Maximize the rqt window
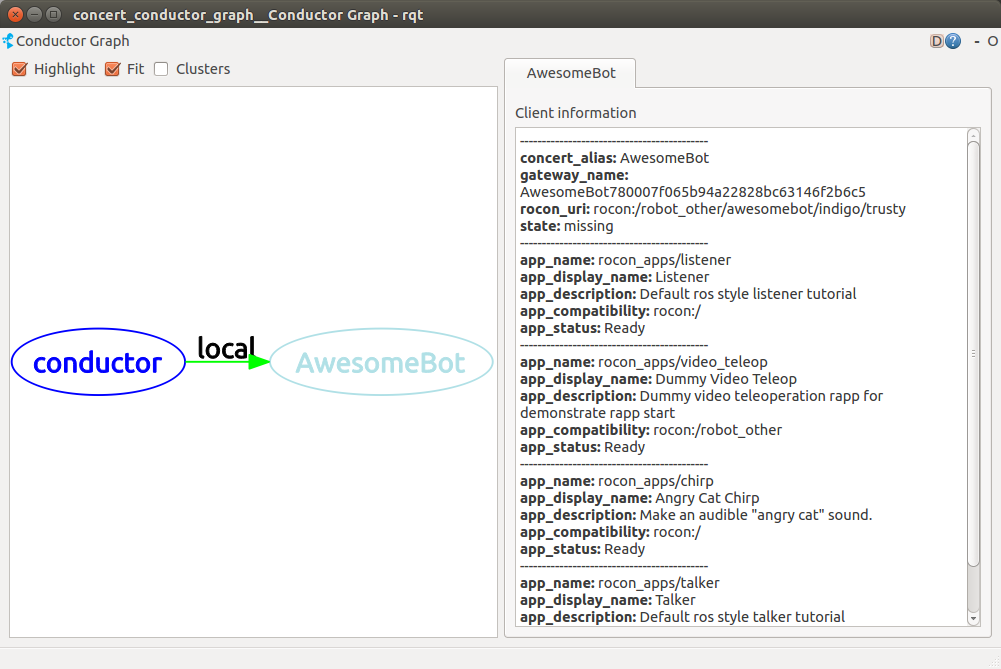 pyautogui.click(x=53, y=14)
